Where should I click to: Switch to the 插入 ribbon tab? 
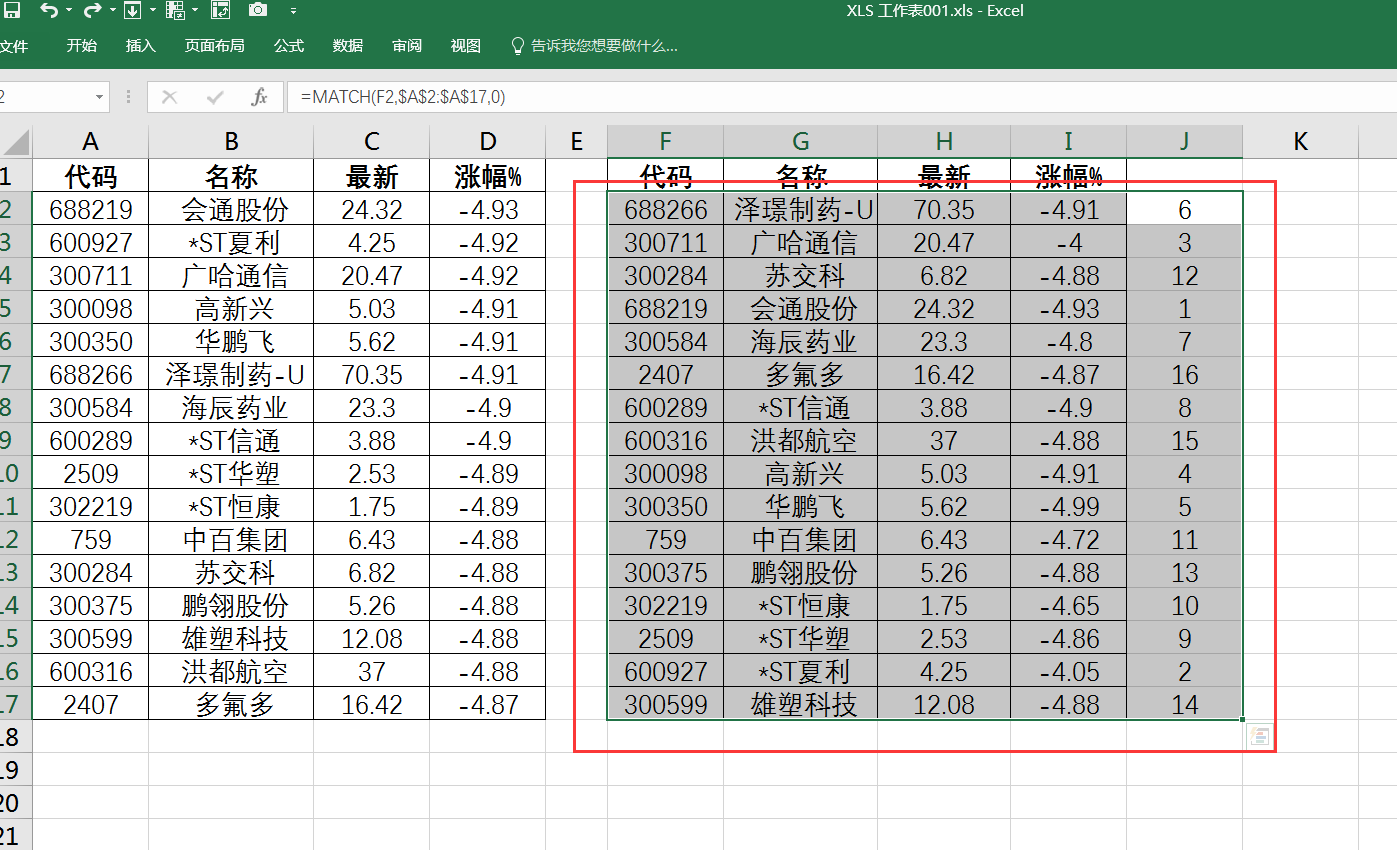coord(141,46)
